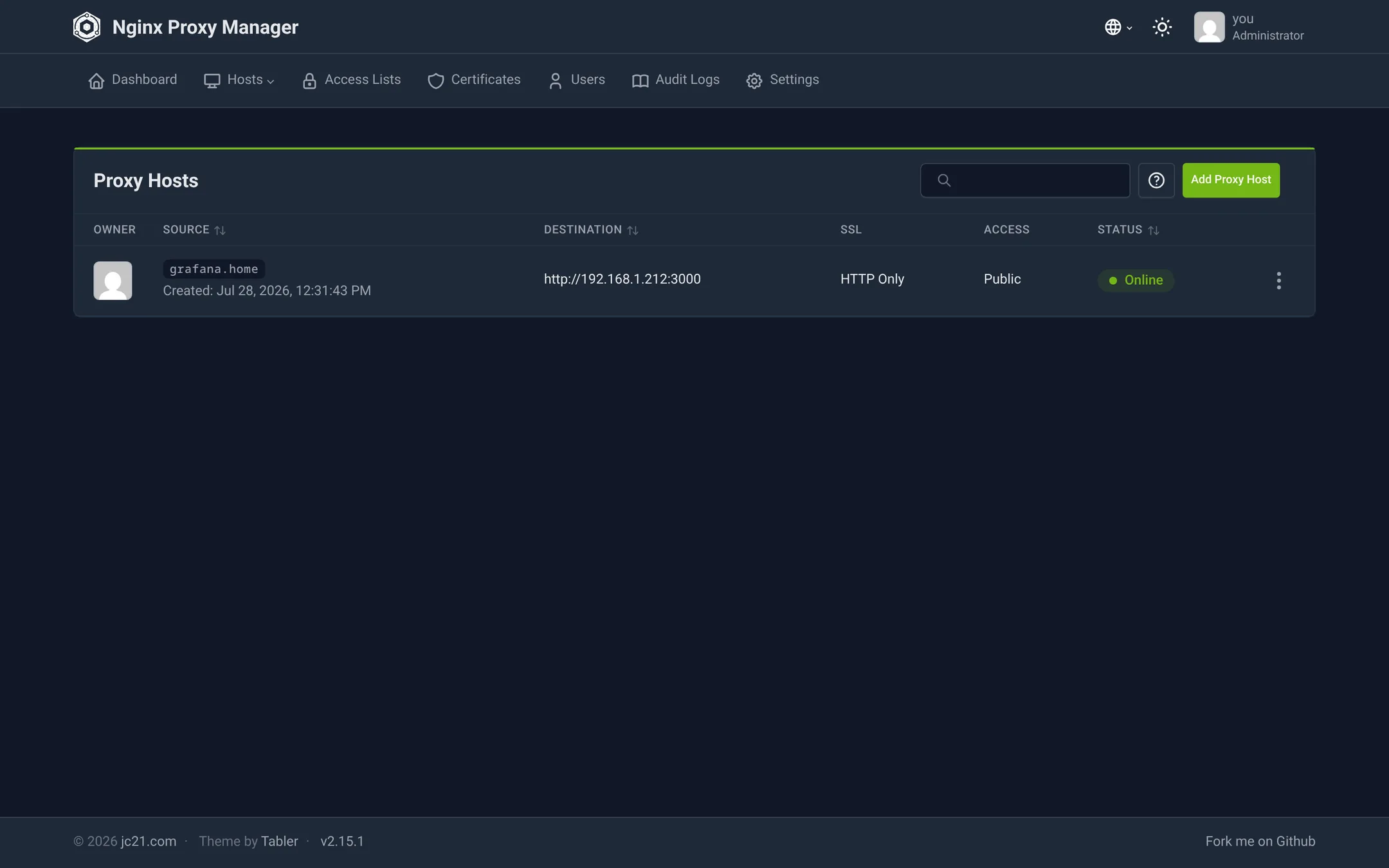This screenshot has height=868, width=1389.
Task: Click version v2.15.1 link
Action: point(342,841)
